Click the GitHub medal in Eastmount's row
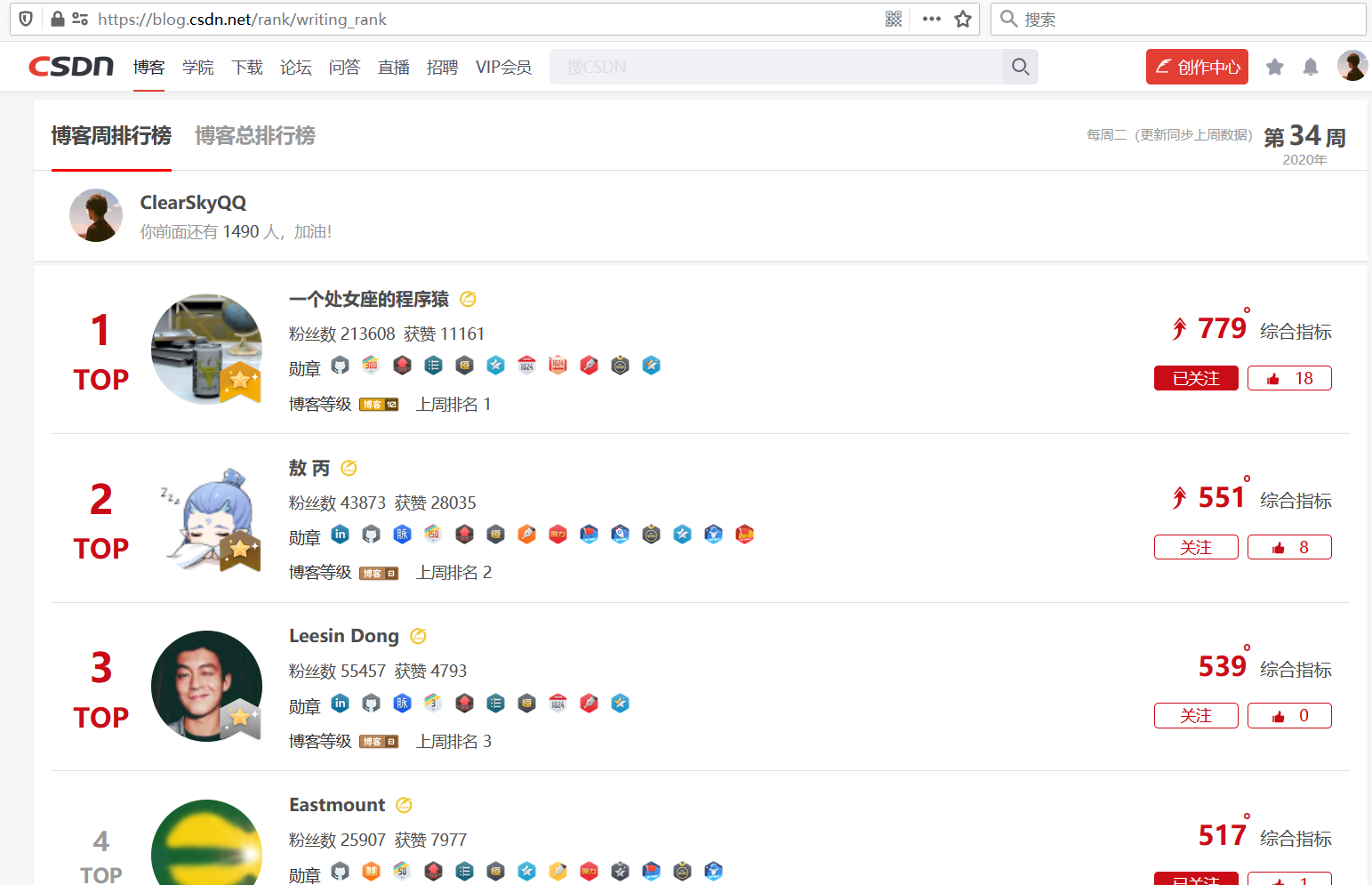Image resolution: width=1372 pixels, height=885 pixels. coord(340,871)
